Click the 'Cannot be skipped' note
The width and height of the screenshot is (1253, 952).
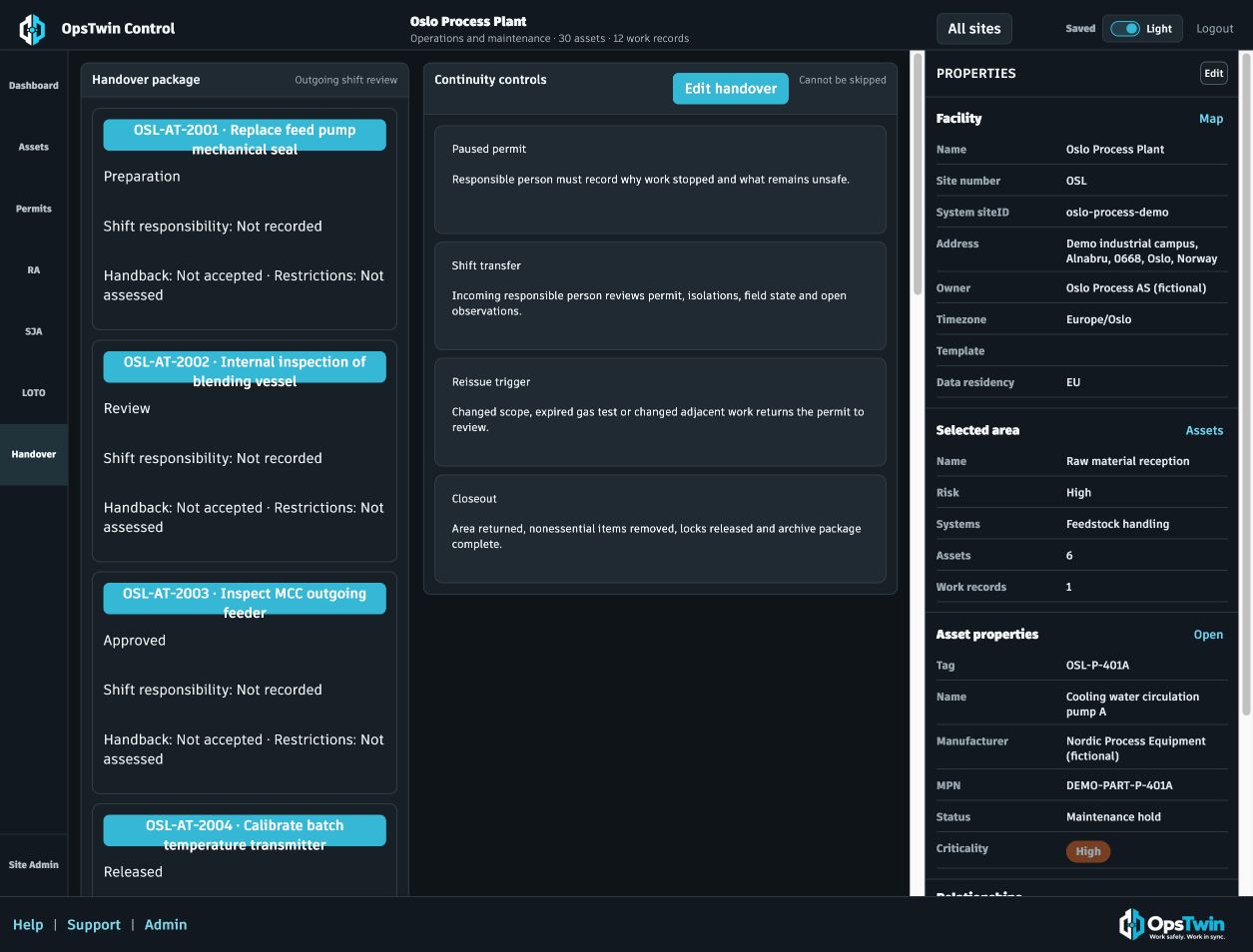(843, 80)
